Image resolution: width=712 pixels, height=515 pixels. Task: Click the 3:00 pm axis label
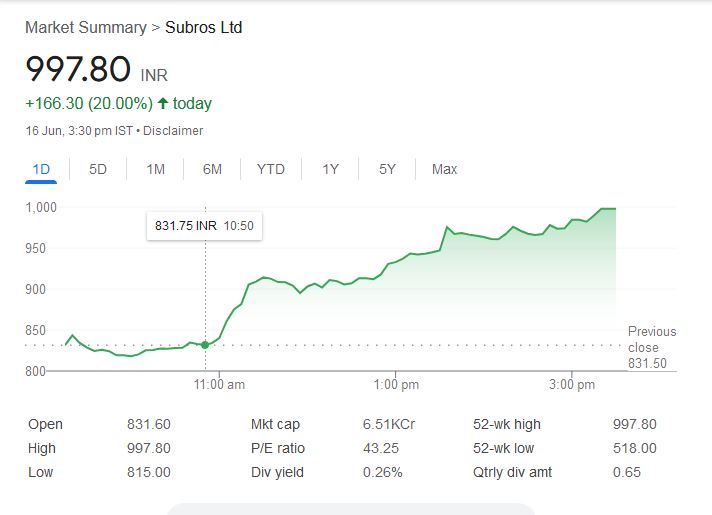click(572, 385)
